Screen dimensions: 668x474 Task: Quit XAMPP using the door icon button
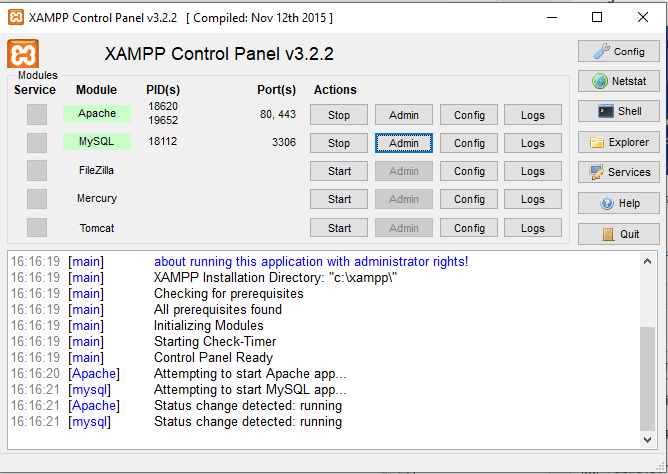pos(619,234)
